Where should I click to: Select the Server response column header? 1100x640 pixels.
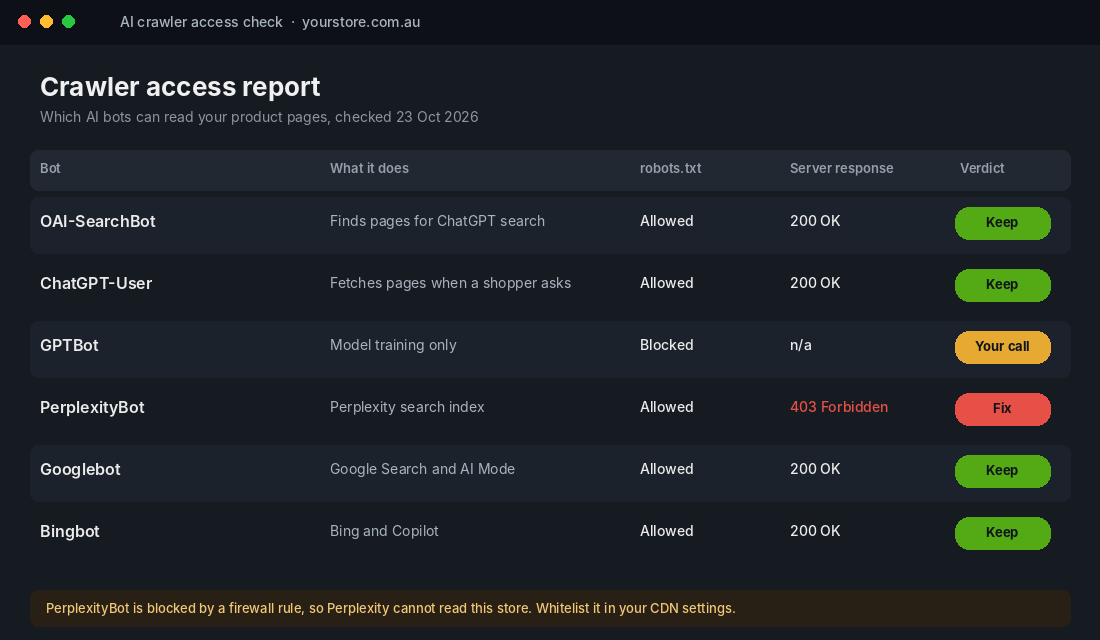[x=841, y=168]
